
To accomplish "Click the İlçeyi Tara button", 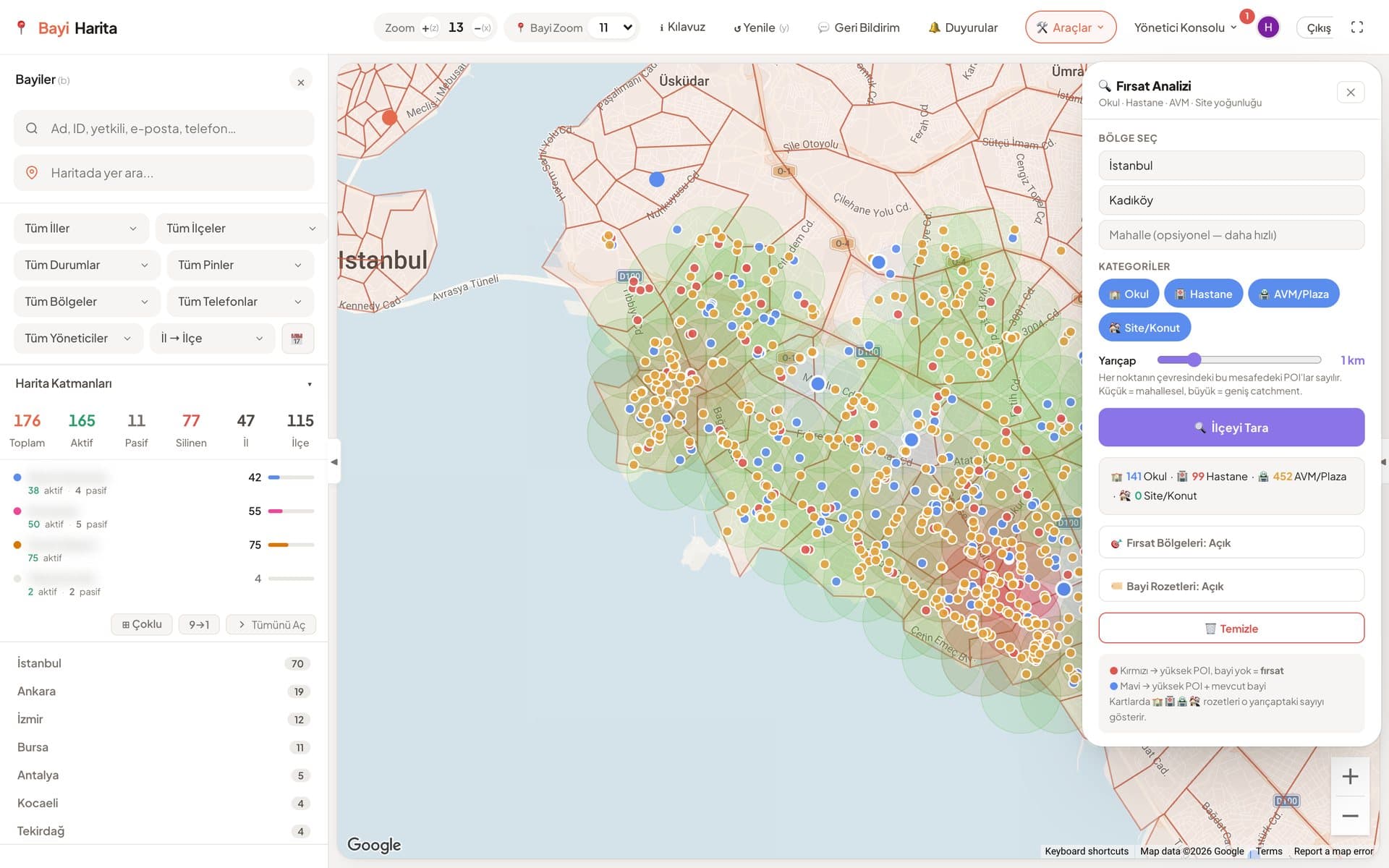I will (1231, 427).
